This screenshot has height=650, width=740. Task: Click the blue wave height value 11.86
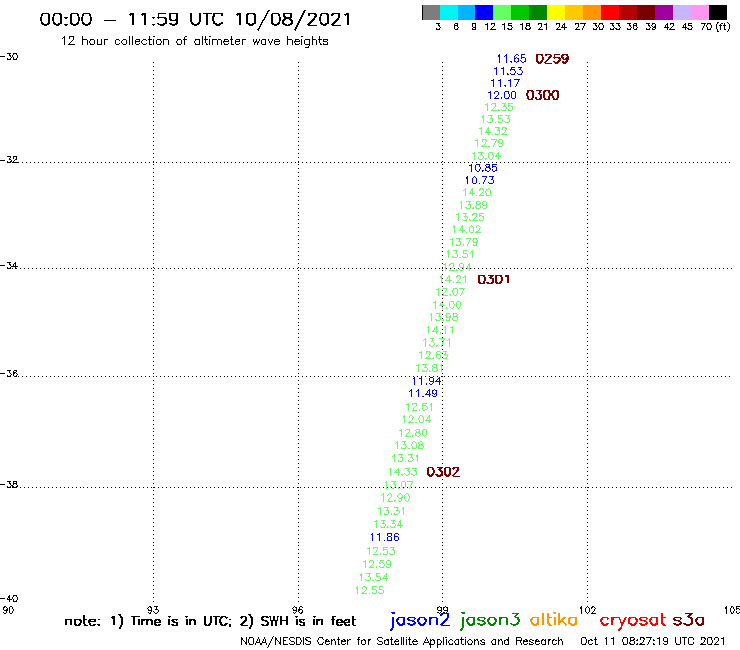[385, 537]
